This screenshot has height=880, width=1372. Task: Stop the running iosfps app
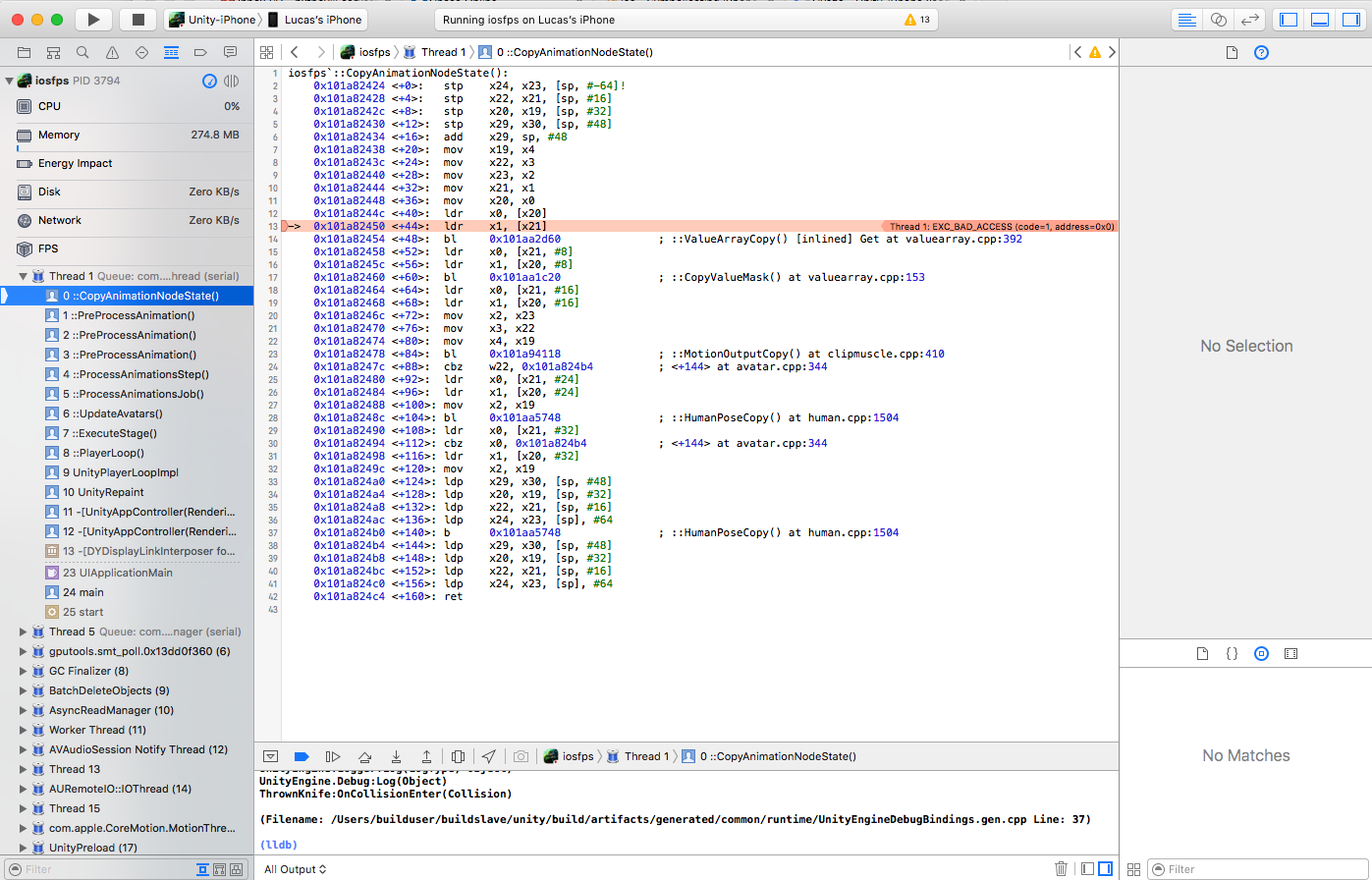[137, 19]
